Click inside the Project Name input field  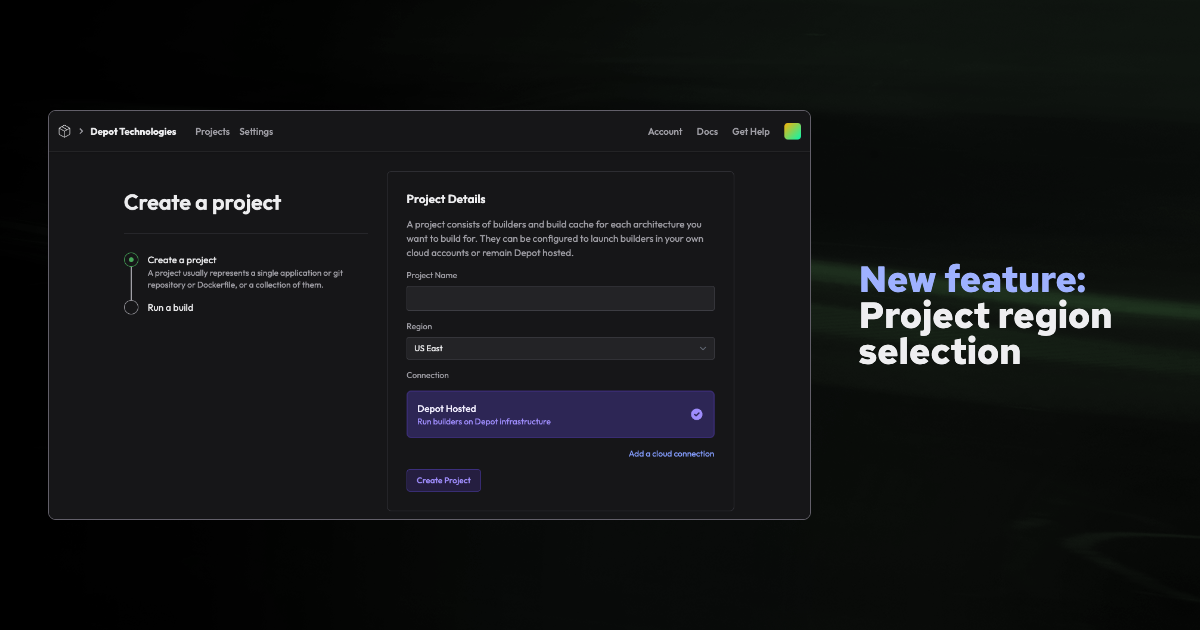(x=560, y=298)
